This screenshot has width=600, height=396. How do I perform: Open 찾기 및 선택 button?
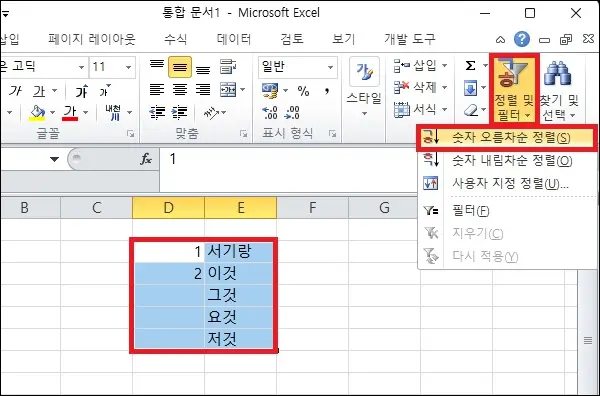pyautogui.click(x=559, y=89)
